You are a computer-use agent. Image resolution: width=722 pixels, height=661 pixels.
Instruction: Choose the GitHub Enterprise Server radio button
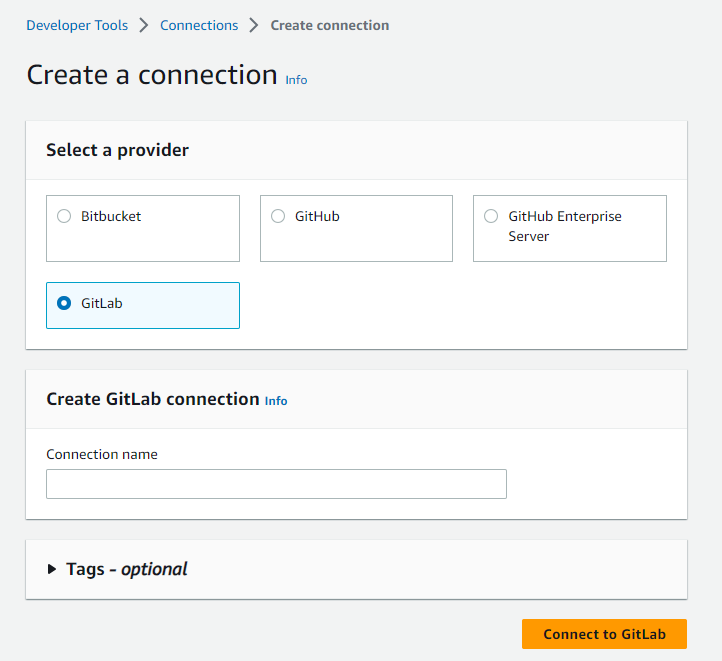(491, 216)
